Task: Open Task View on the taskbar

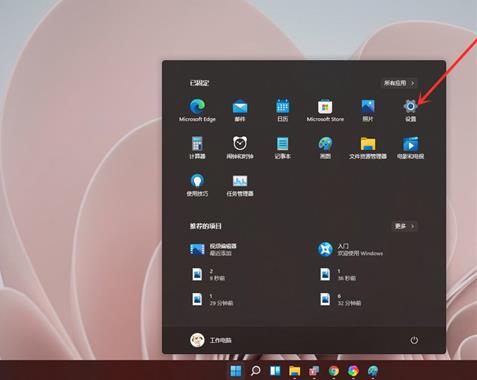Action: (x=275, y=370)
